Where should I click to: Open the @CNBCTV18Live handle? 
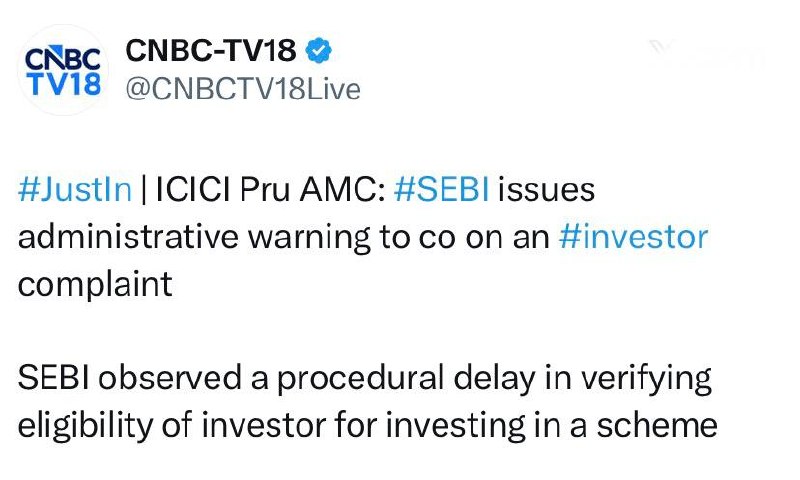pyautogui.click(x=243, y=89)
